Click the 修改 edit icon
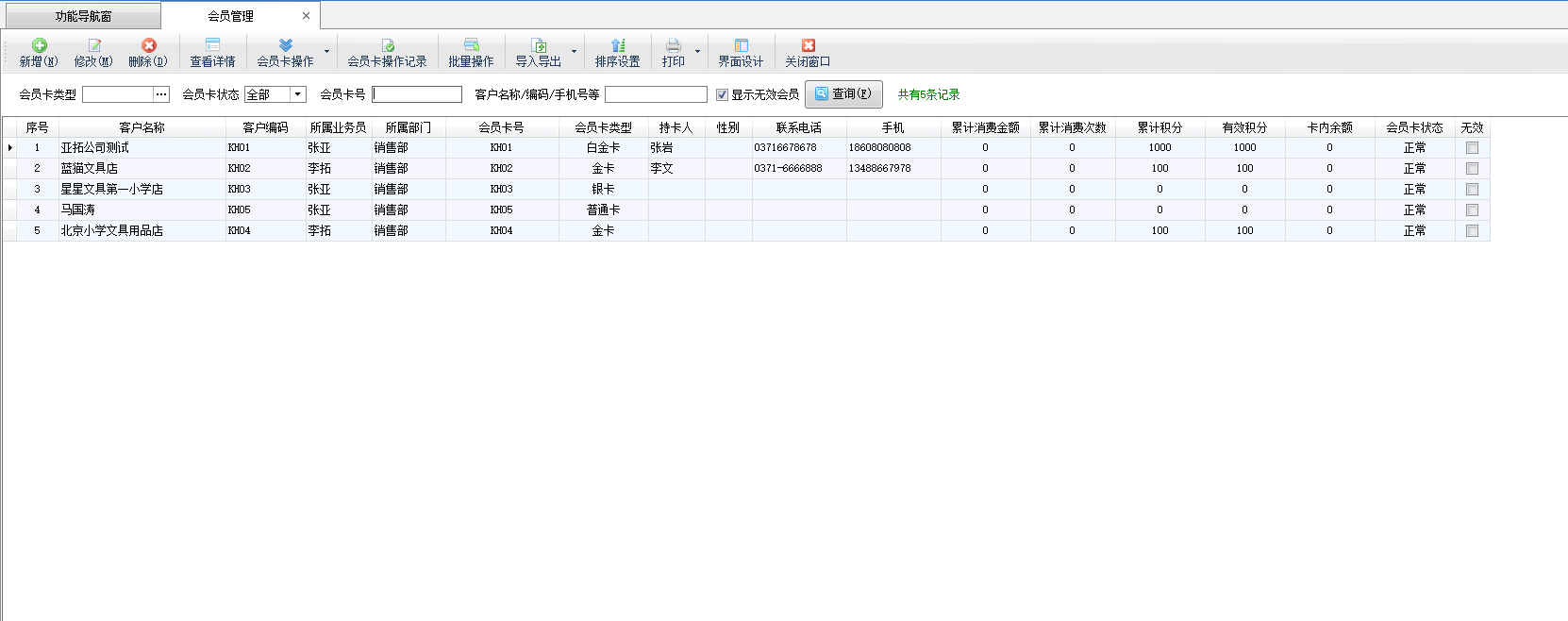Image resolution: width=1568 pixels, height=621 pixels. pyautogui.click(x=93, y=46)
